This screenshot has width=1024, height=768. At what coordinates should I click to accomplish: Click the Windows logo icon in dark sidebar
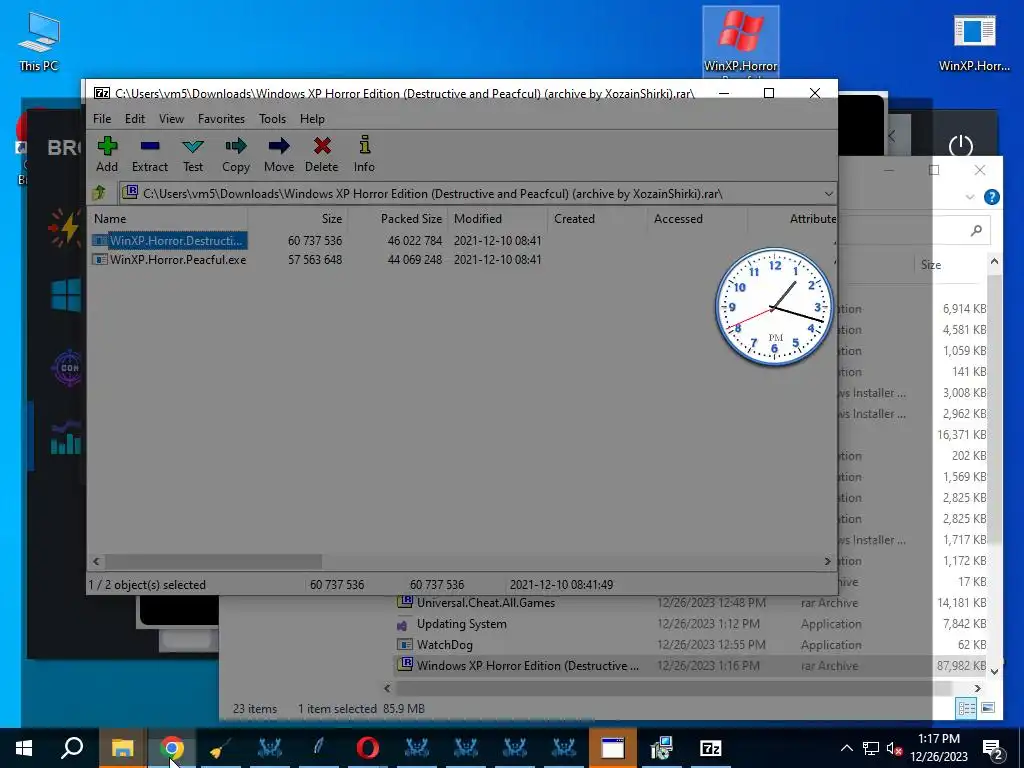(66, 295)
